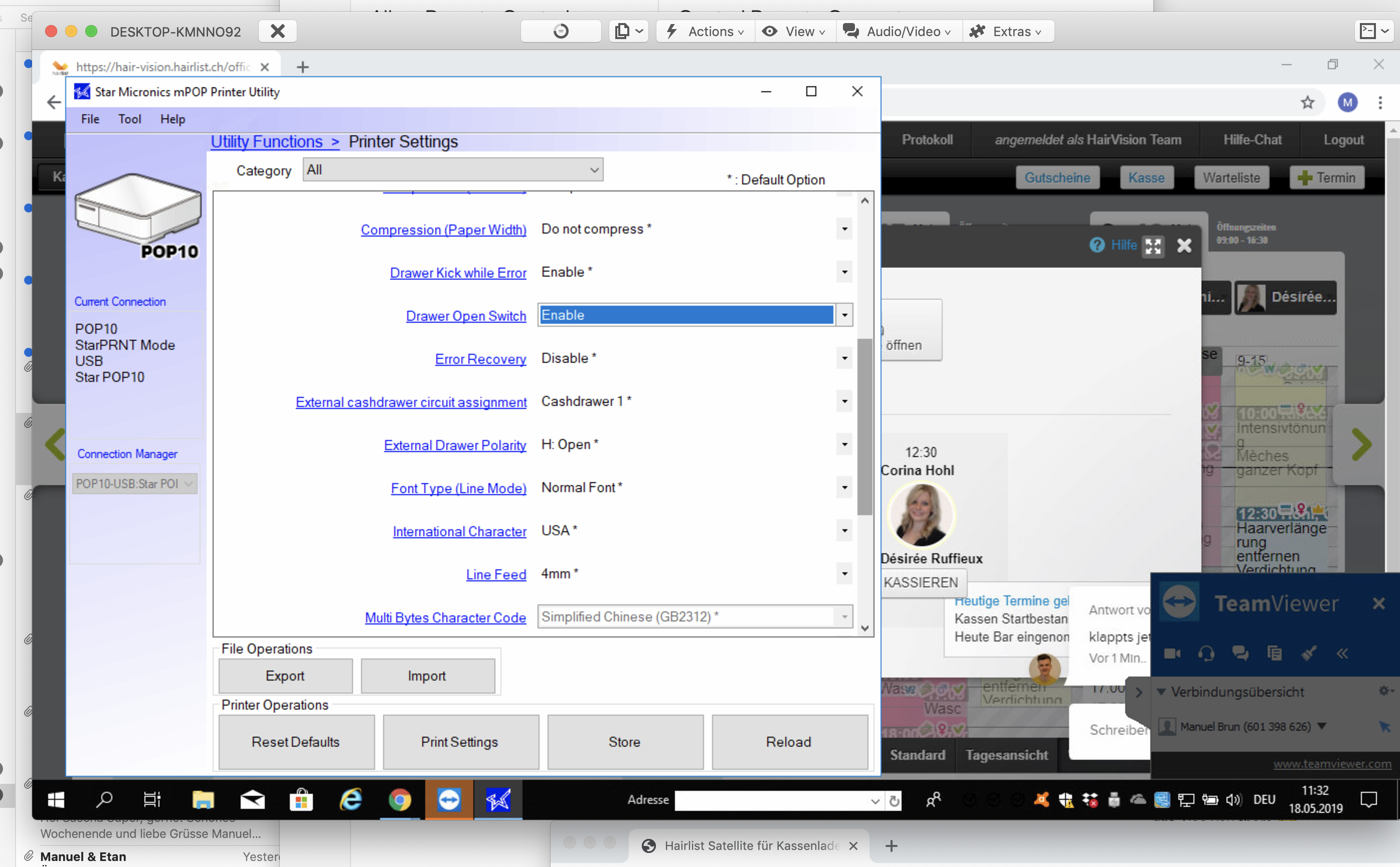
Task: Click the Store button
Action: coord(624,742)
